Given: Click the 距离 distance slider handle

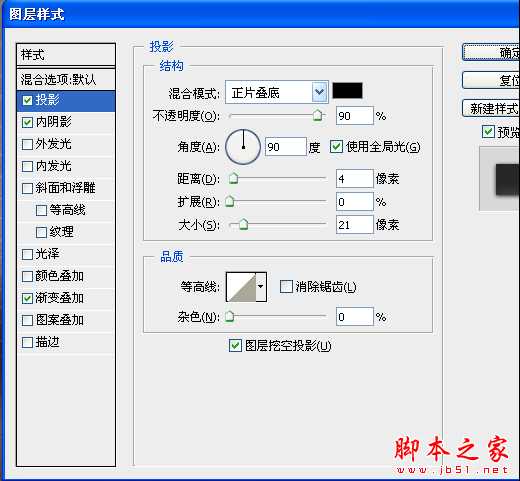Looking at the screenshot, I should (x=233, y=179).
